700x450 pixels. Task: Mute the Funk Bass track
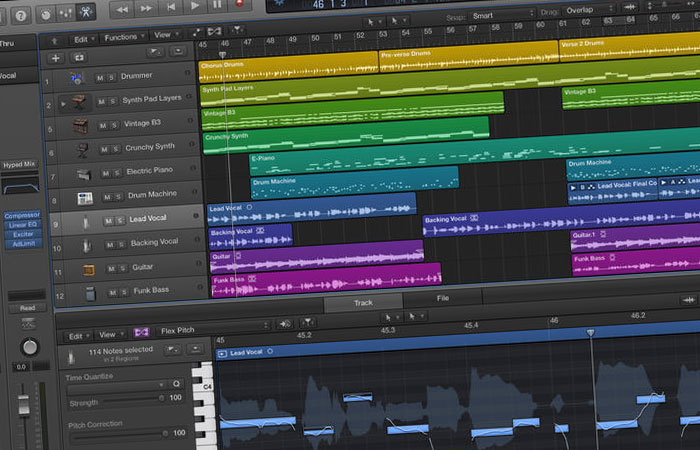click(112, 292)
